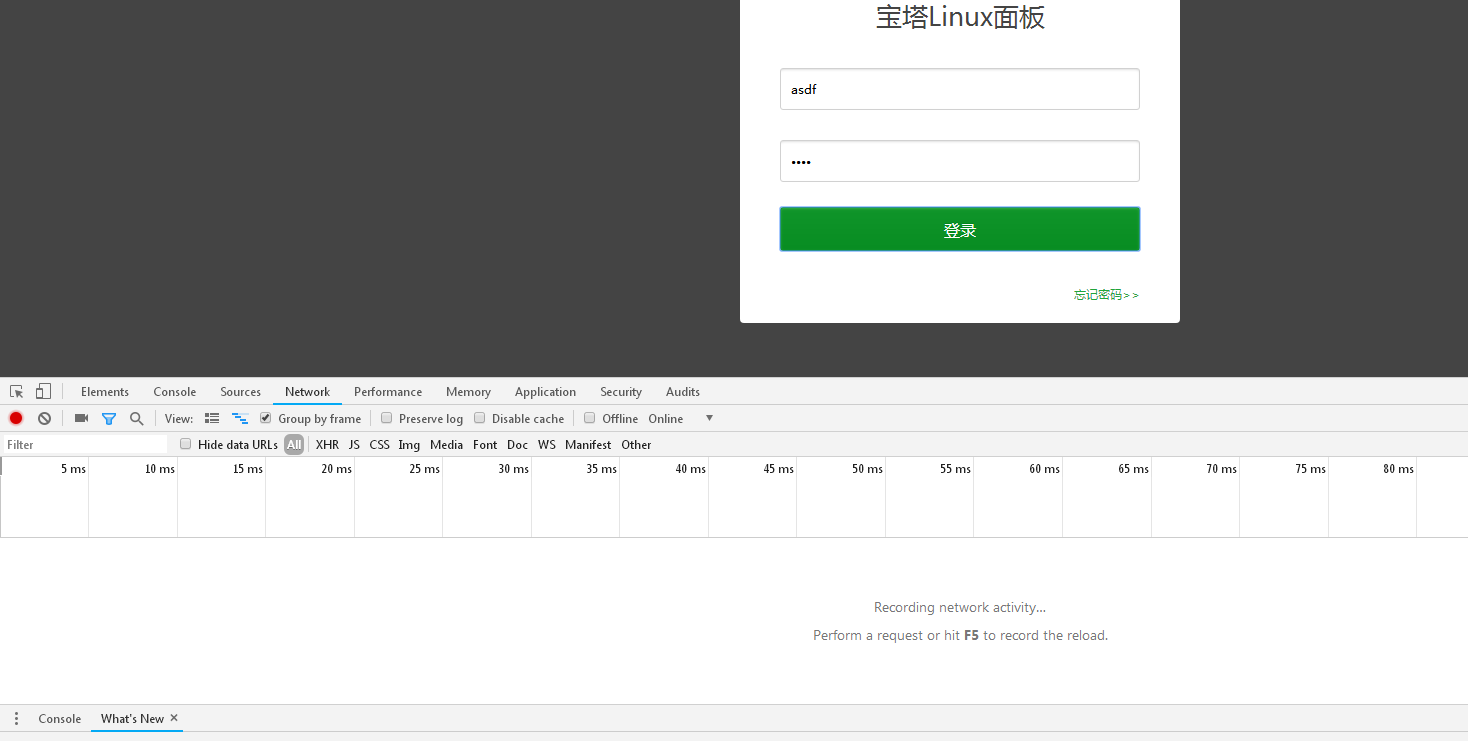
Task: Check Hide data URLs option
Action: point(186,444)
